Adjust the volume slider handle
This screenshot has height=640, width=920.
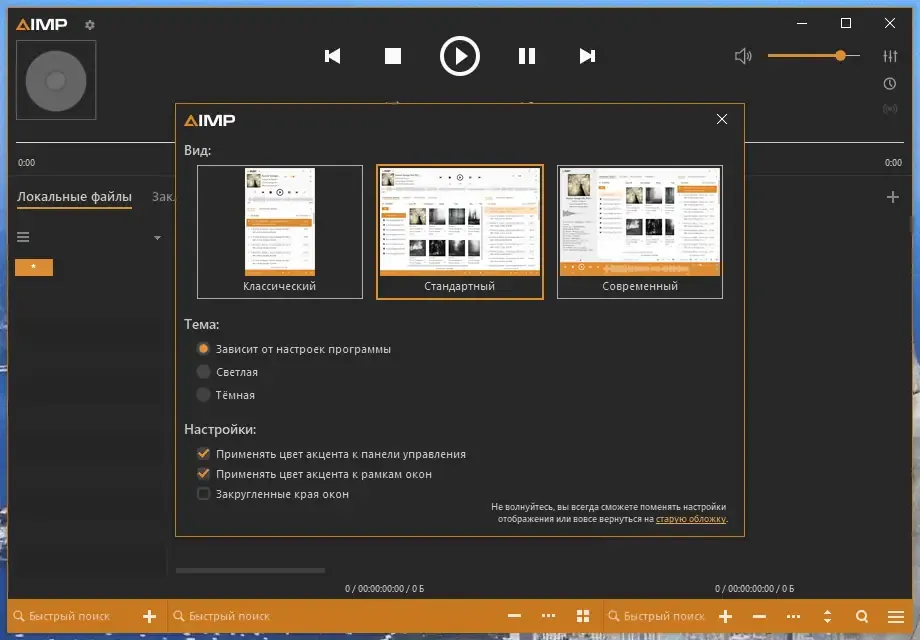coord(841,56)
